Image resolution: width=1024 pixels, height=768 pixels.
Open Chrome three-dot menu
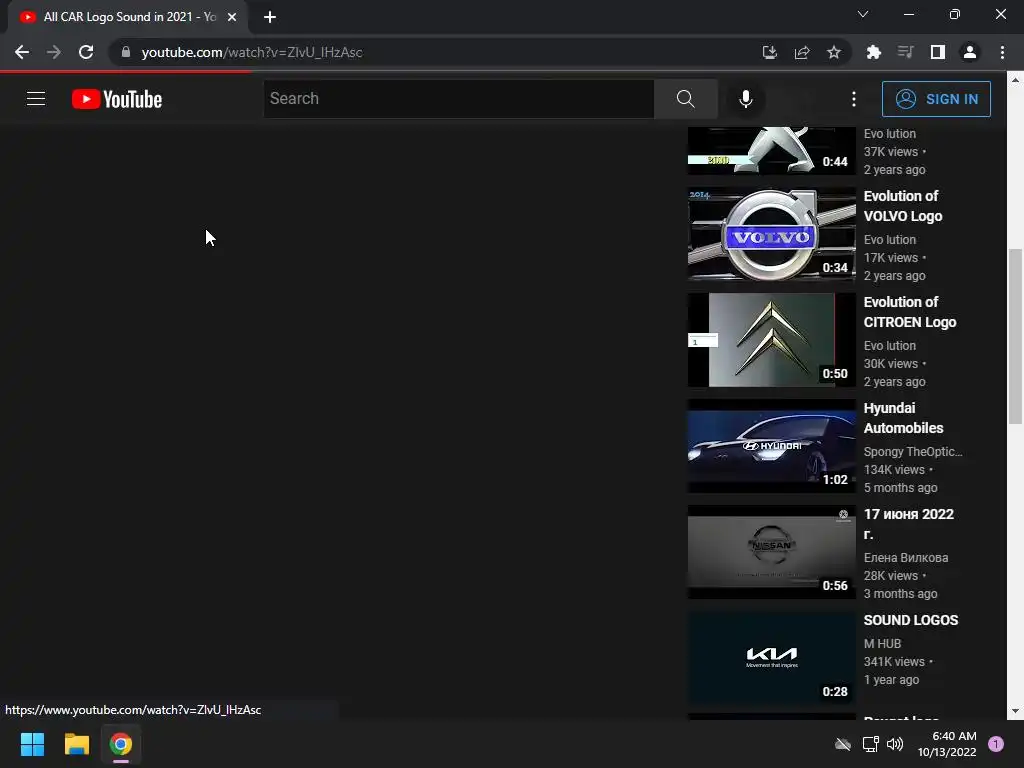[x=1002, y=52]
